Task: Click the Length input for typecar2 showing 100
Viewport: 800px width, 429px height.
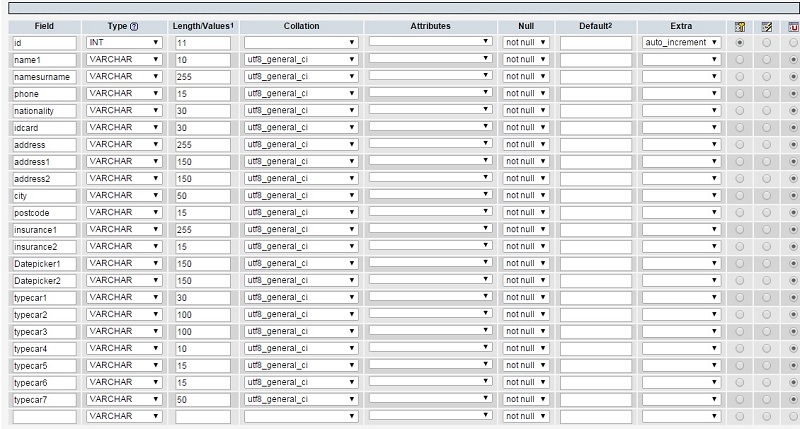Action: tap(203, 315)
